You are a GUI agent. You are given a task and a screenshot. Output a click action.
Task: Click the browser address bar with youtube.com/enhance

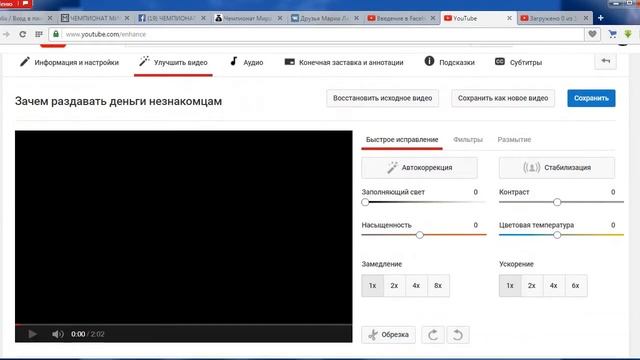[x=316, y=34]
